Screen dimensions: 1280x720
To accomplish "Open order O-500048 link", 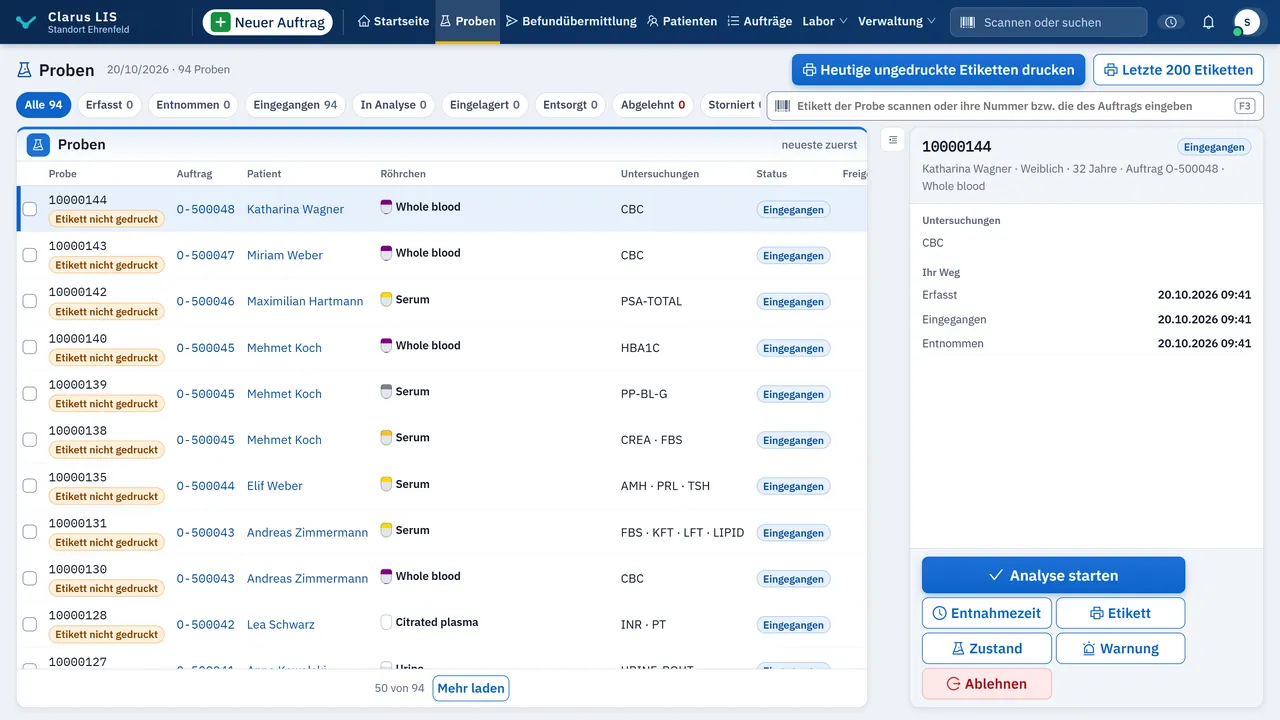I will (206, 209).
